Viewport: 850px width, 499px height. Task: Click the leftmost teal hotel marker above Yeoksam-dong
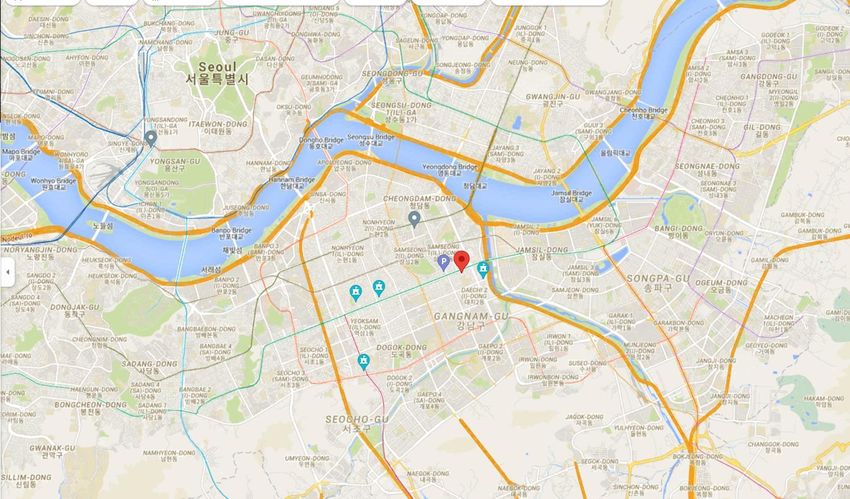coord(356,293)
